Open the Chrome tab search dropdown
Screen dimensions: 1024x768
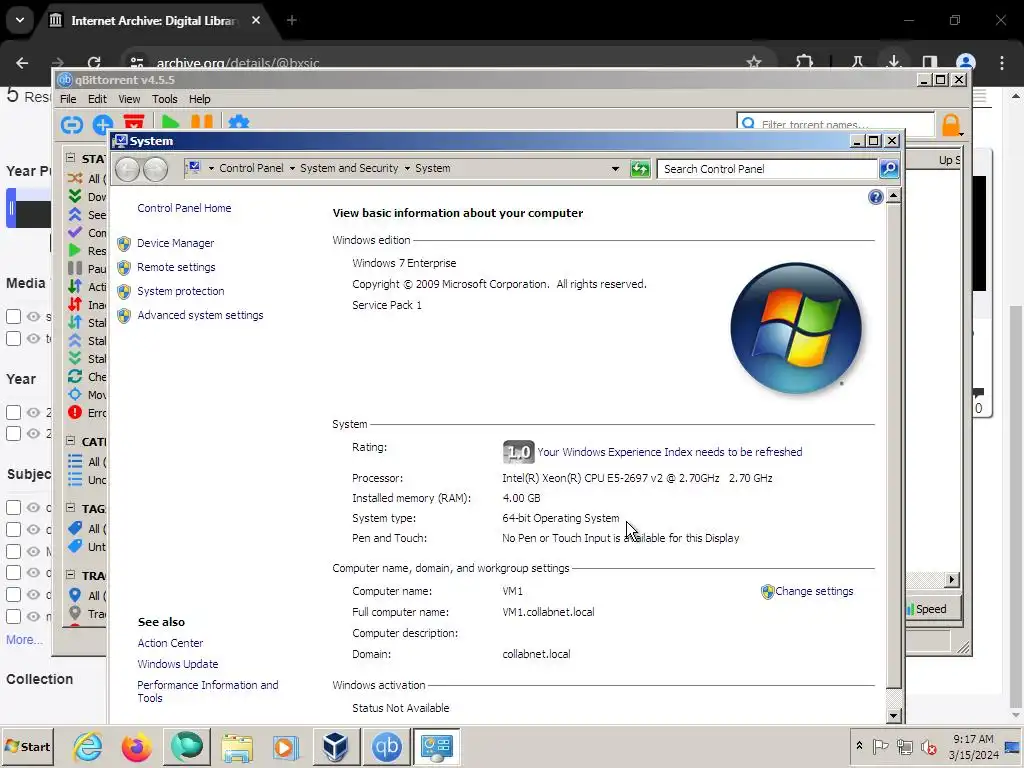point(20,20)
